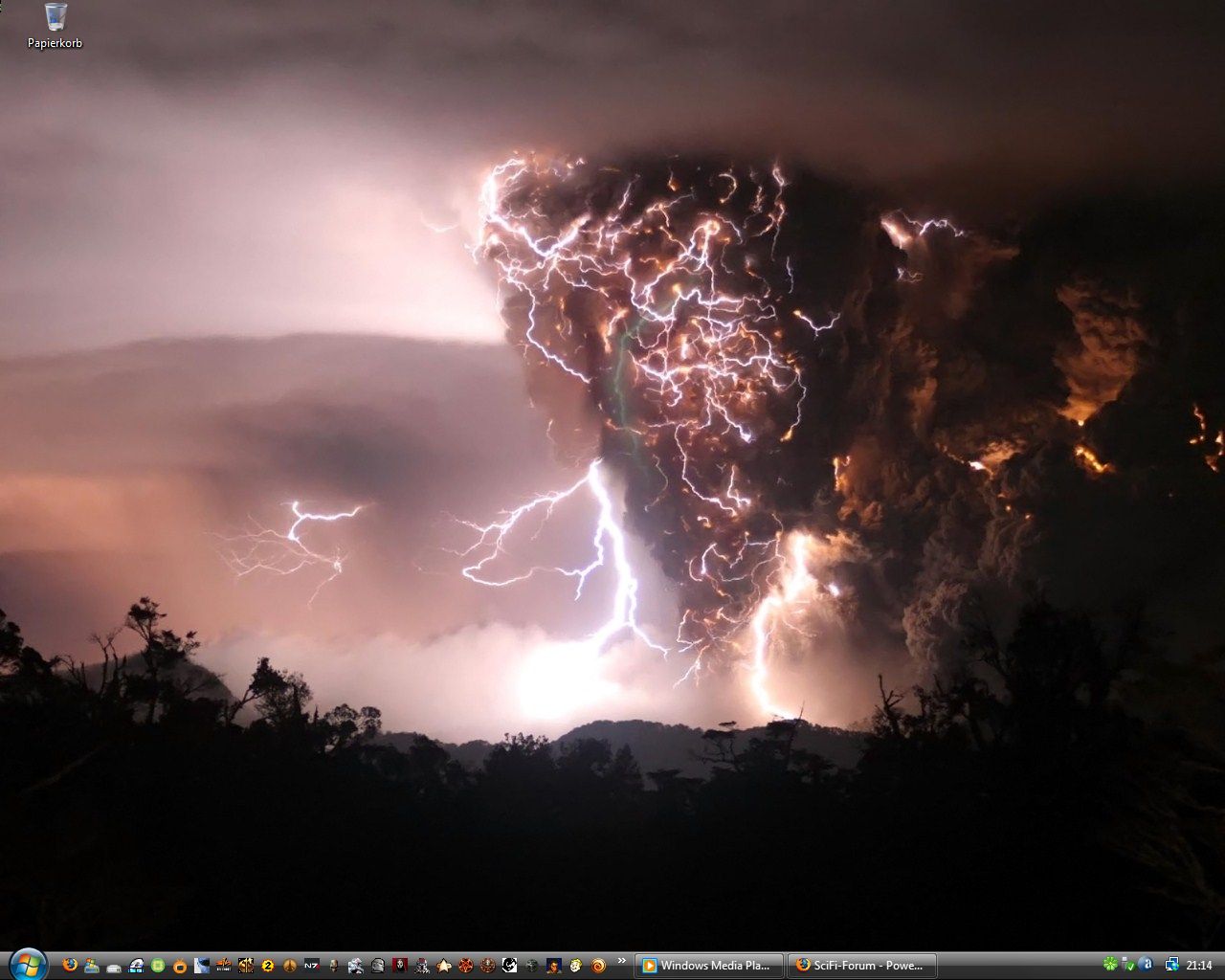1225x980 pixels.
Task: Click the network connection tray icon
Action: (x=1171, y=965)
